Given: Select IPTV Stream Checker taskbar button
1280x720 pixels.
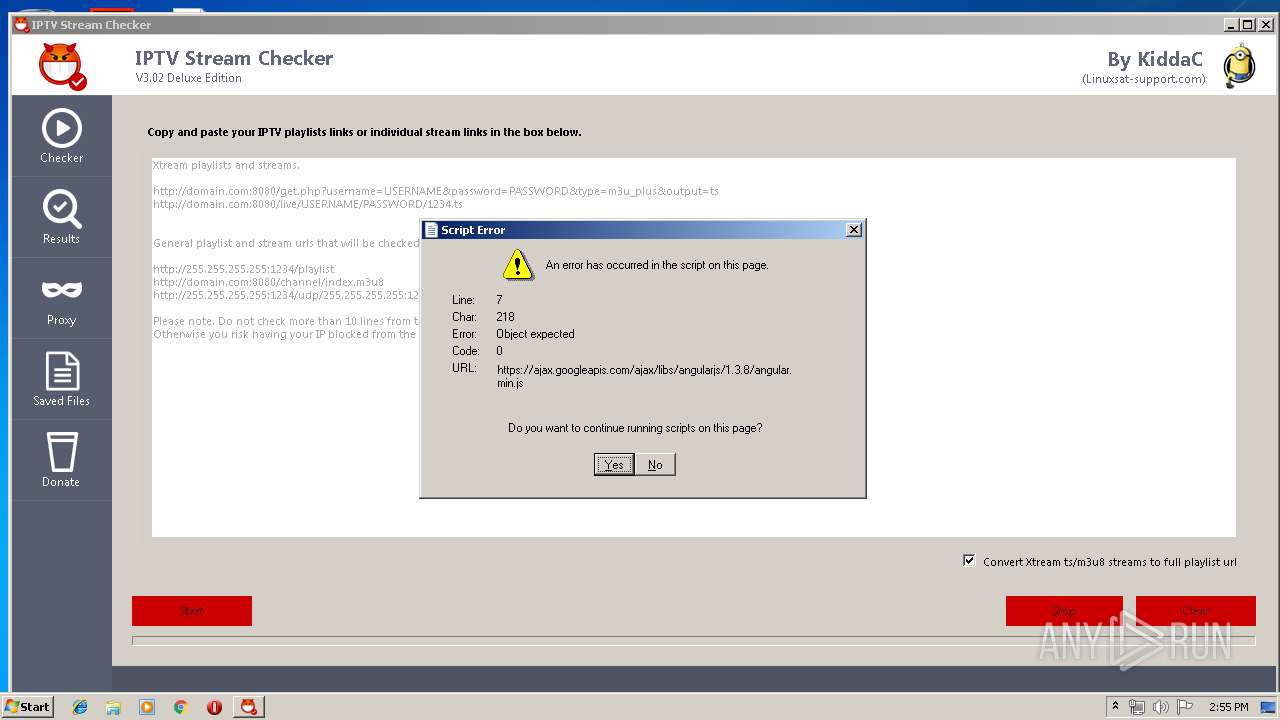Looking at the screenshot, I should [x=249, y=707].
